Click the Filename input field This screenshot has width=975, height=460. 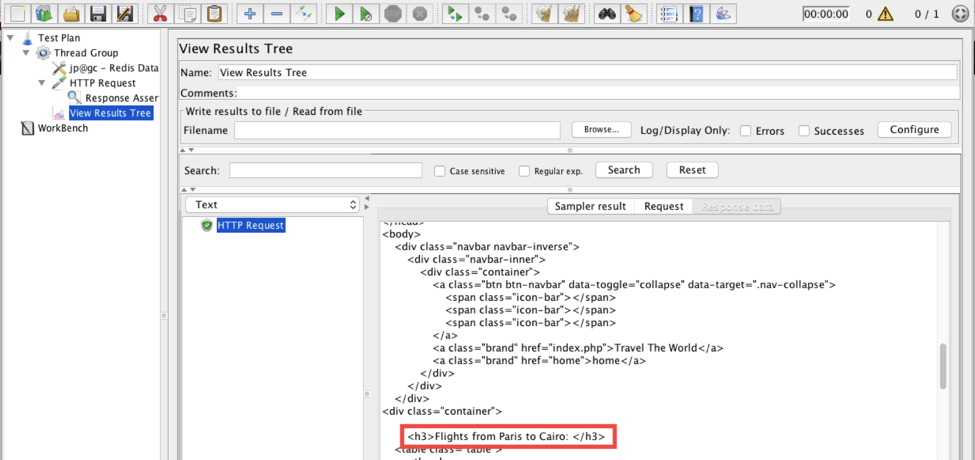[x=399, y=131]
